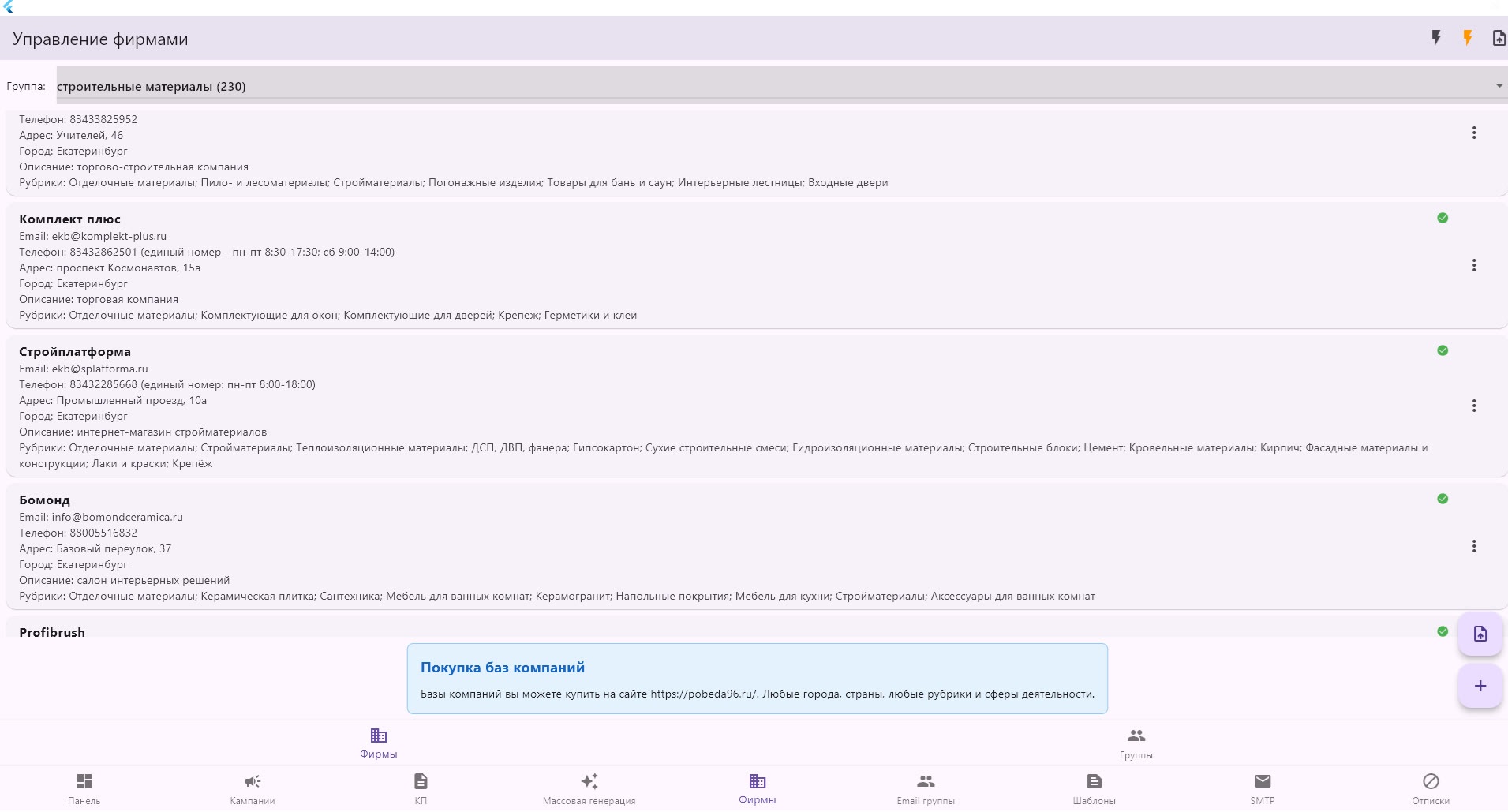Go to SMTP mail settings

pos(1263,789)
